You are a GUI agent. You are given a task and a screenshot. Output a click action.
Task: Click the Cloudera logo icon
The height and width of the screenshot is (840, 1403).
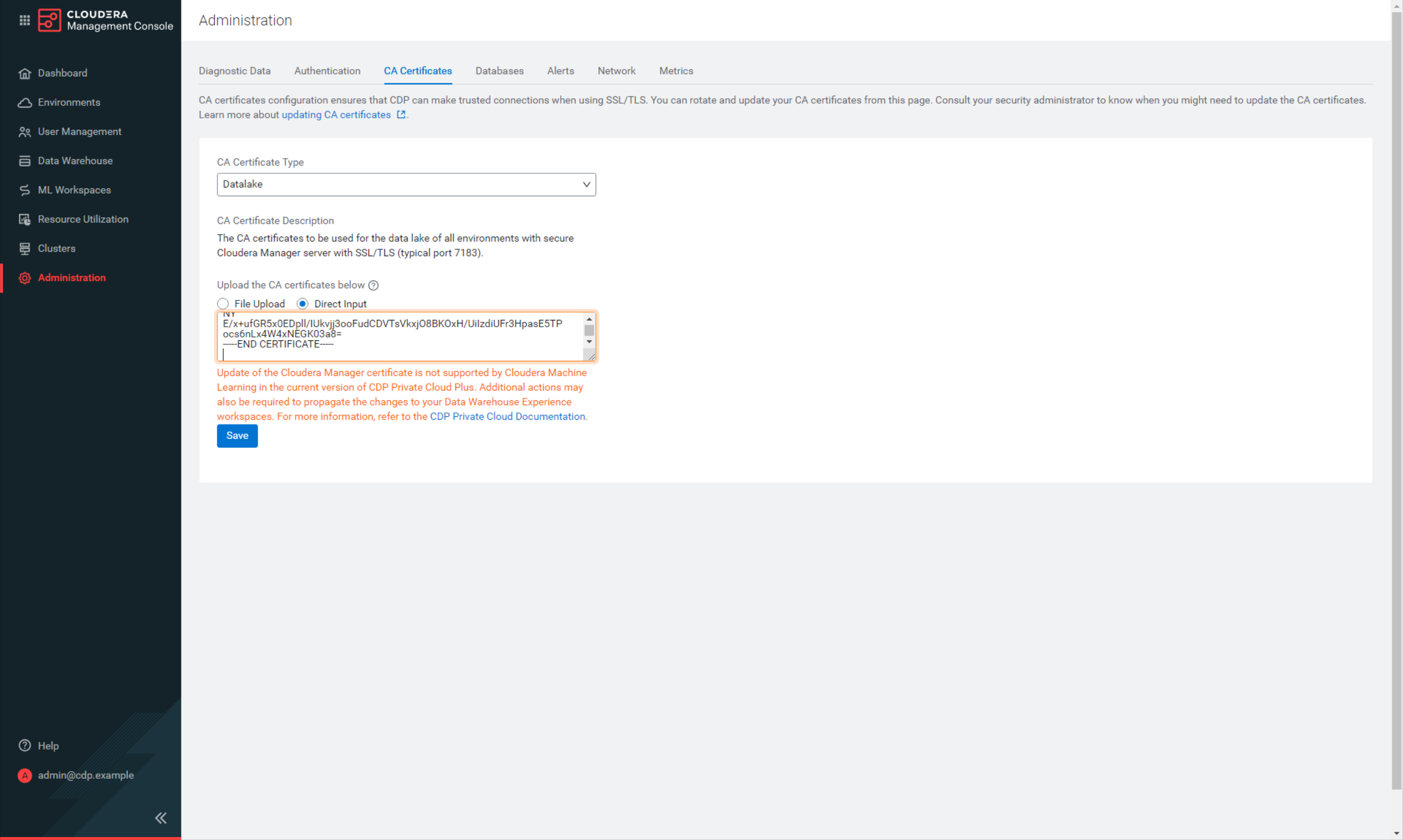[x=49, y=20]
